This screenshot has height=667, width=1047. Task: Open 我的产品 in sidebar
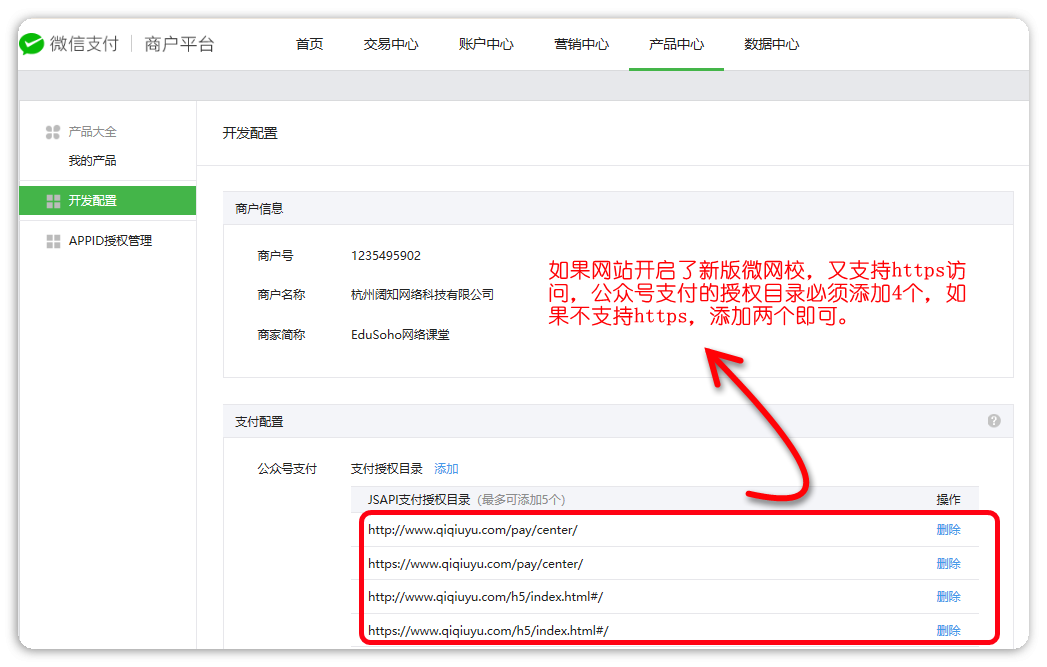pos(92,161)
